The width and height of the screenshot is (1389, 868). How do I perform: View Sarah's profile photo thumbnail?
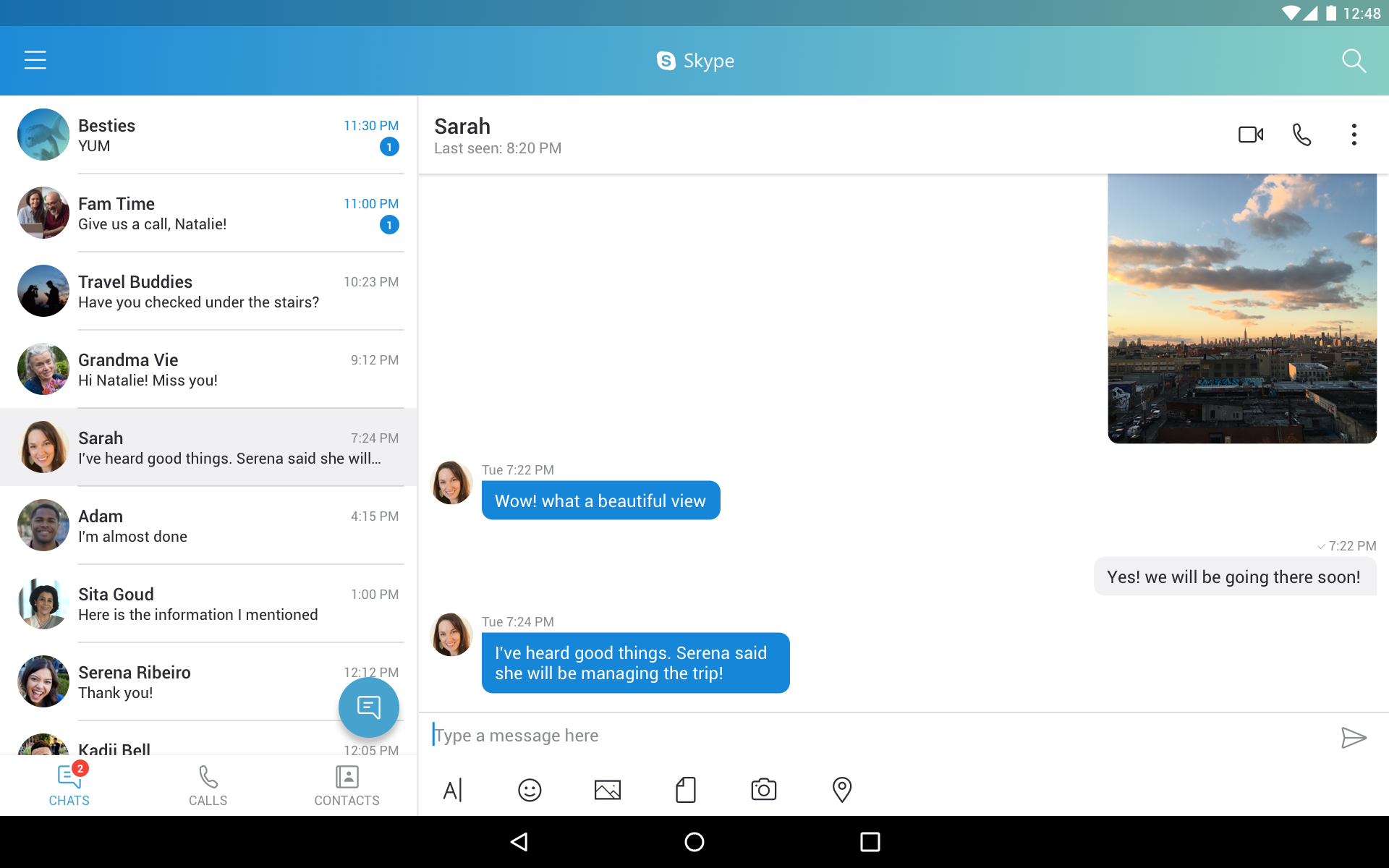(41, 446)
